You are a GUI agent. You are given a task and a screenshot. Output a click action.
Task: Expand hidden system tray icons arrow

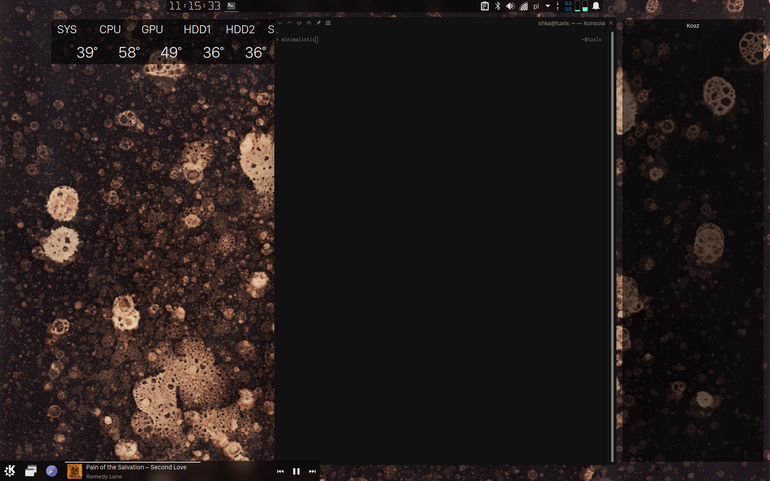[x=548, y=6]
